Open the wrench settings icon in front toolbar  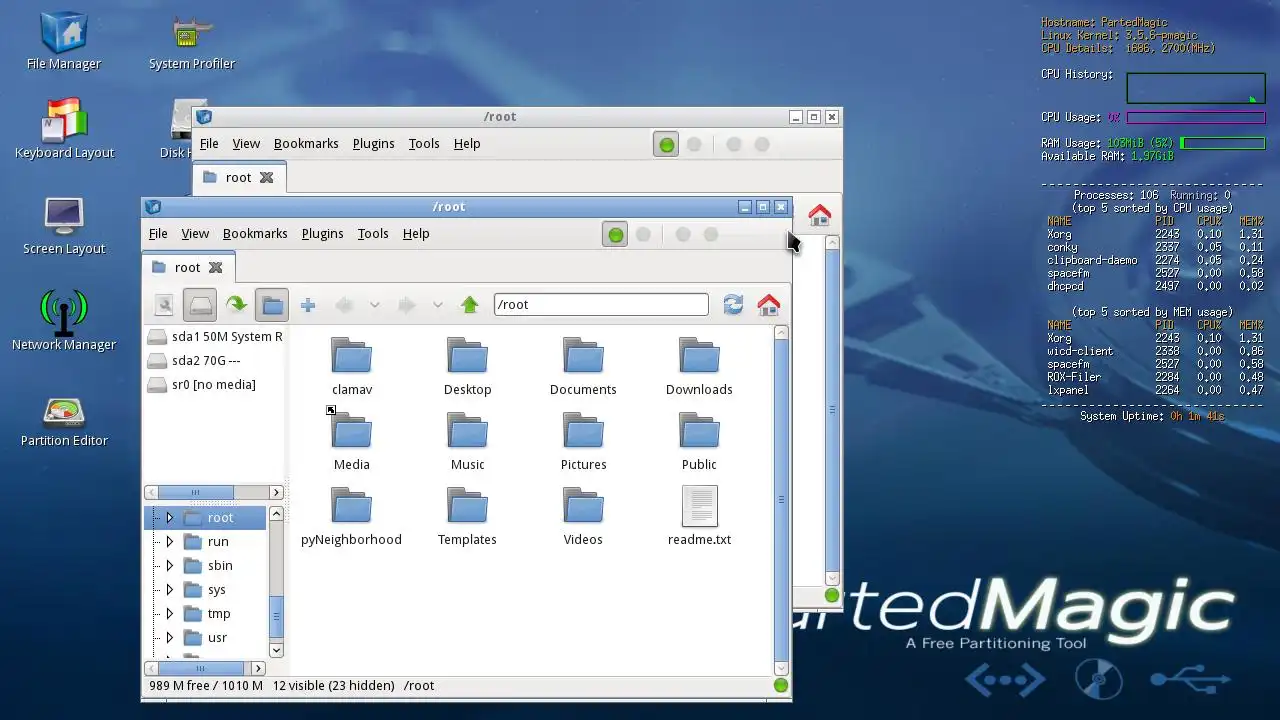point(165,305)
